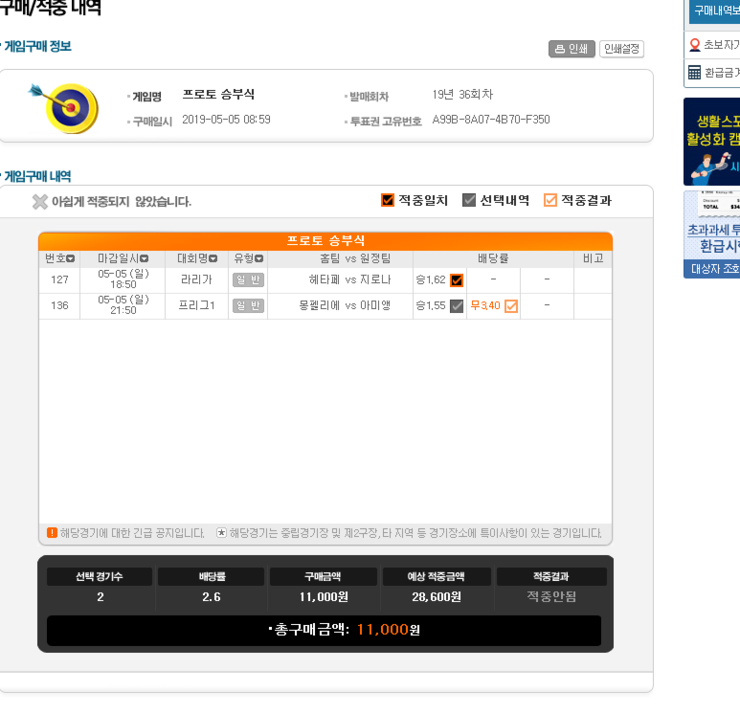Click the gray X not-won icon

coord(40,202)
